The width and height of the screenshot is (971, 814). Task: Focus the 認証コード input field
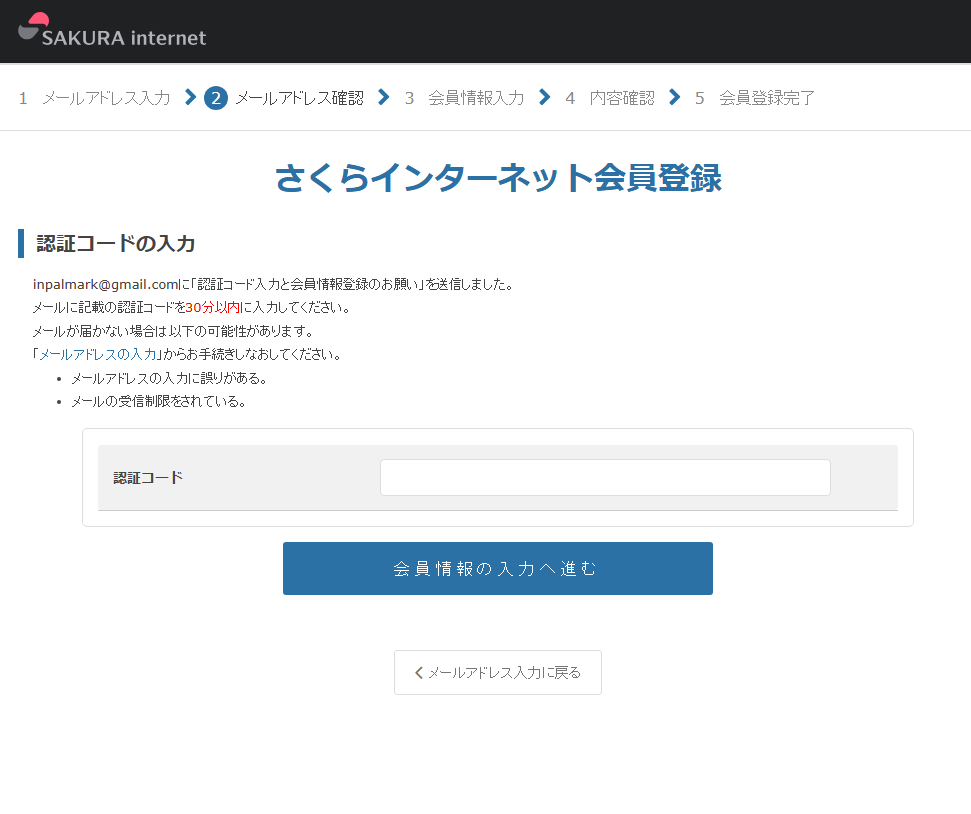(x=605, y=478)
